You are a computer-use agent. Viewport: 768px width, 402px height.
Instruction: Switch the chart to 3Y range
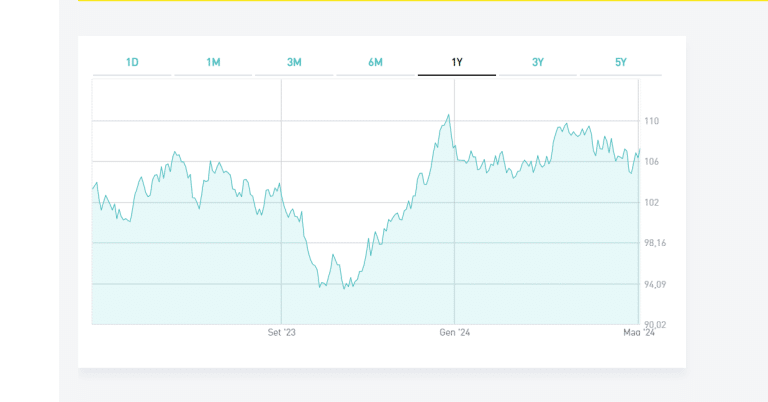coord(538,62)
